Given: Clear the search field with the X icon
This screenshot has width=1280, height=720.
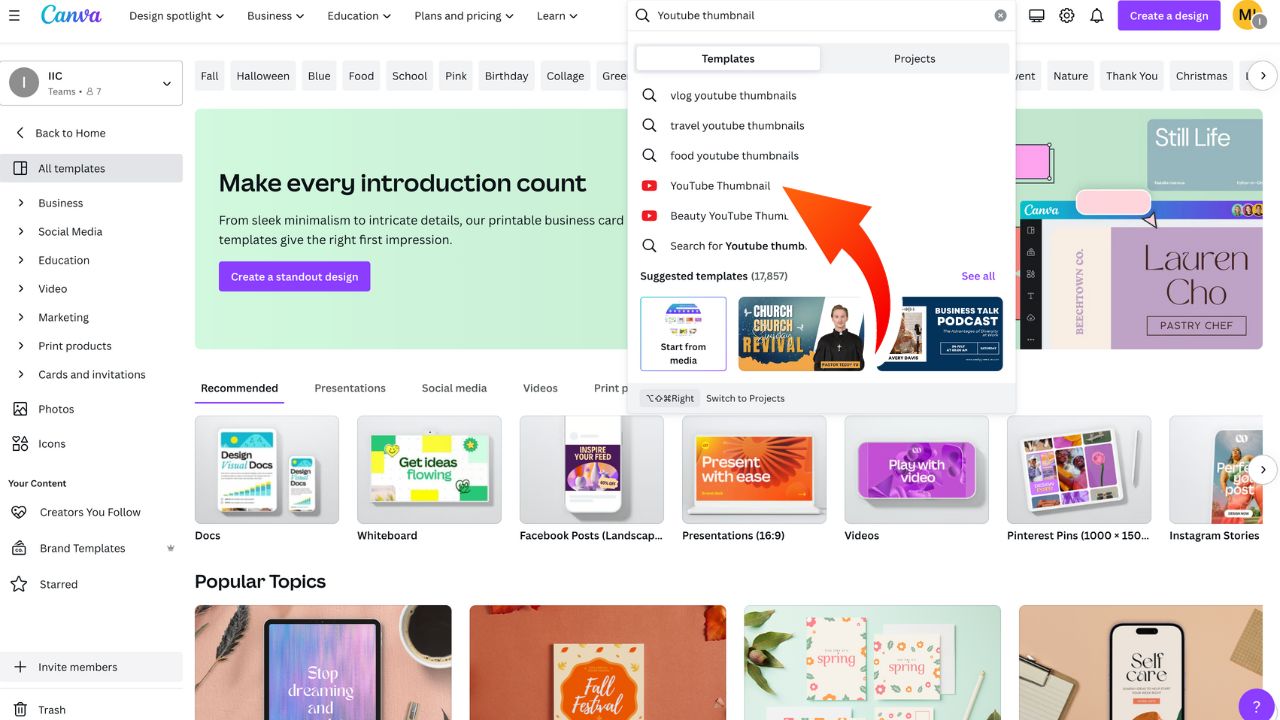Looking at the screenshot, I should click(1000, 16).
